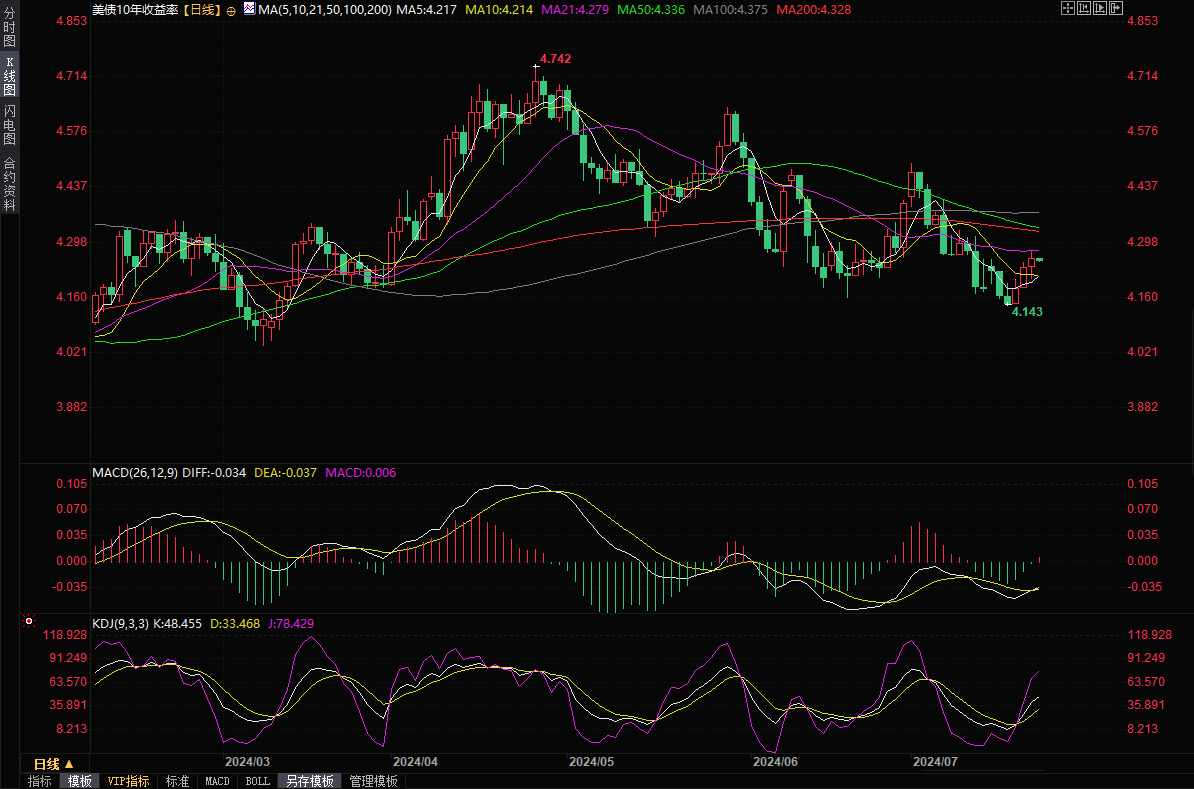Toggle the 模板 bottom tab
The width and height of the screenshot is (1194, 789).
coord(80,781)
